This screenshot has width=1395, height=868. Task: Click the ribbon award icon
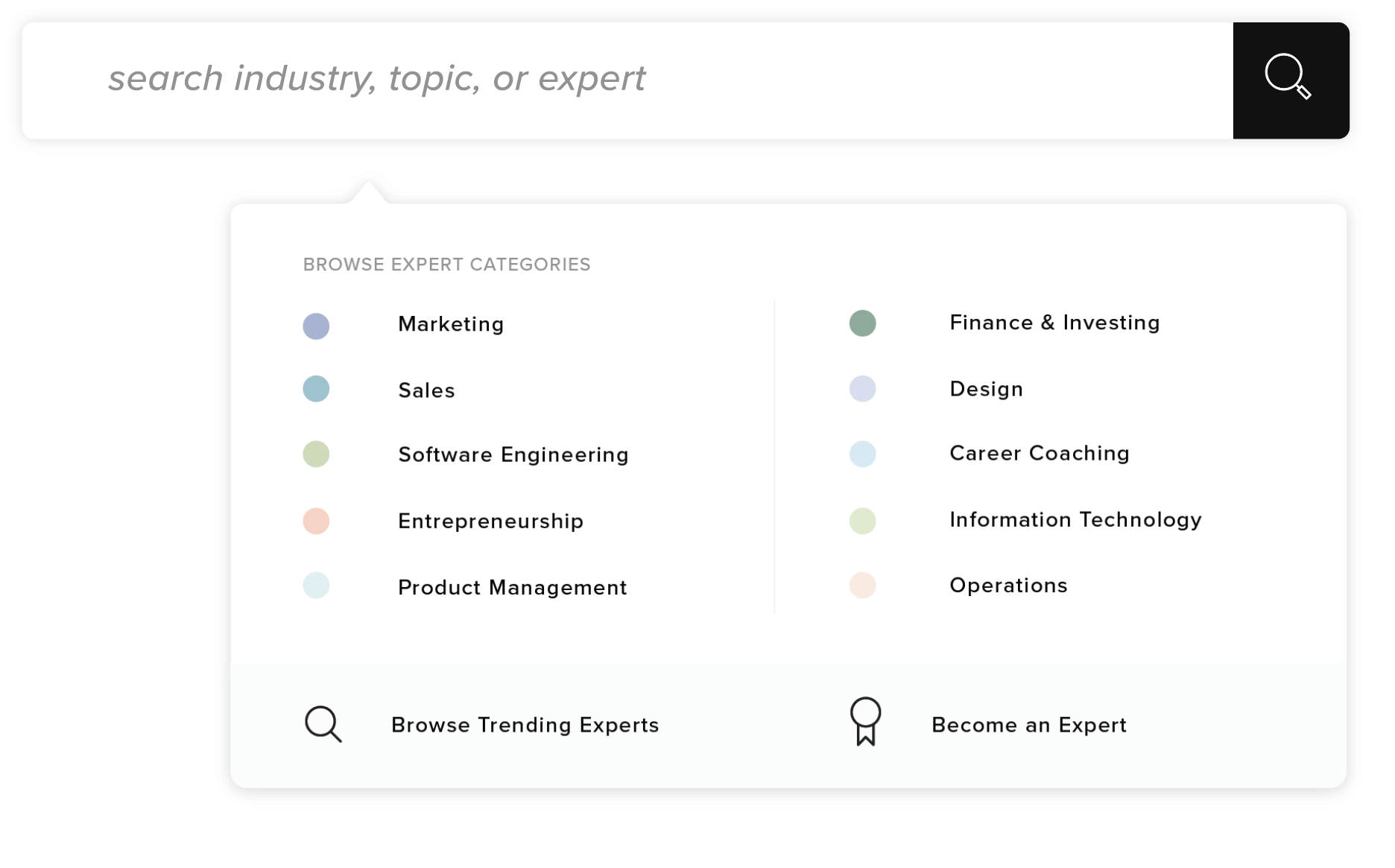pos(865,721)
